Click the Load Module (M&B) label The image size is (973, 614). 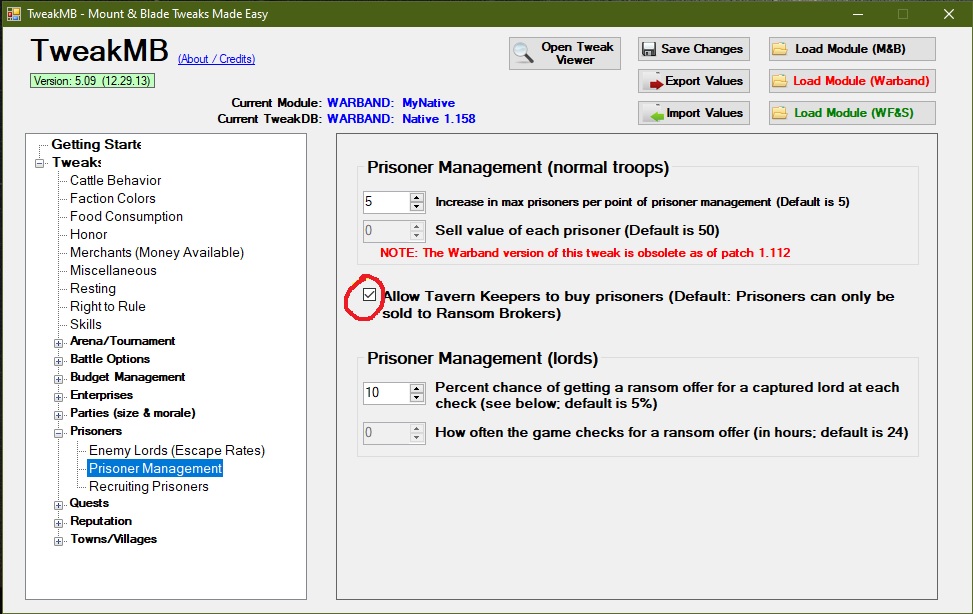click(x=850, y=48)
